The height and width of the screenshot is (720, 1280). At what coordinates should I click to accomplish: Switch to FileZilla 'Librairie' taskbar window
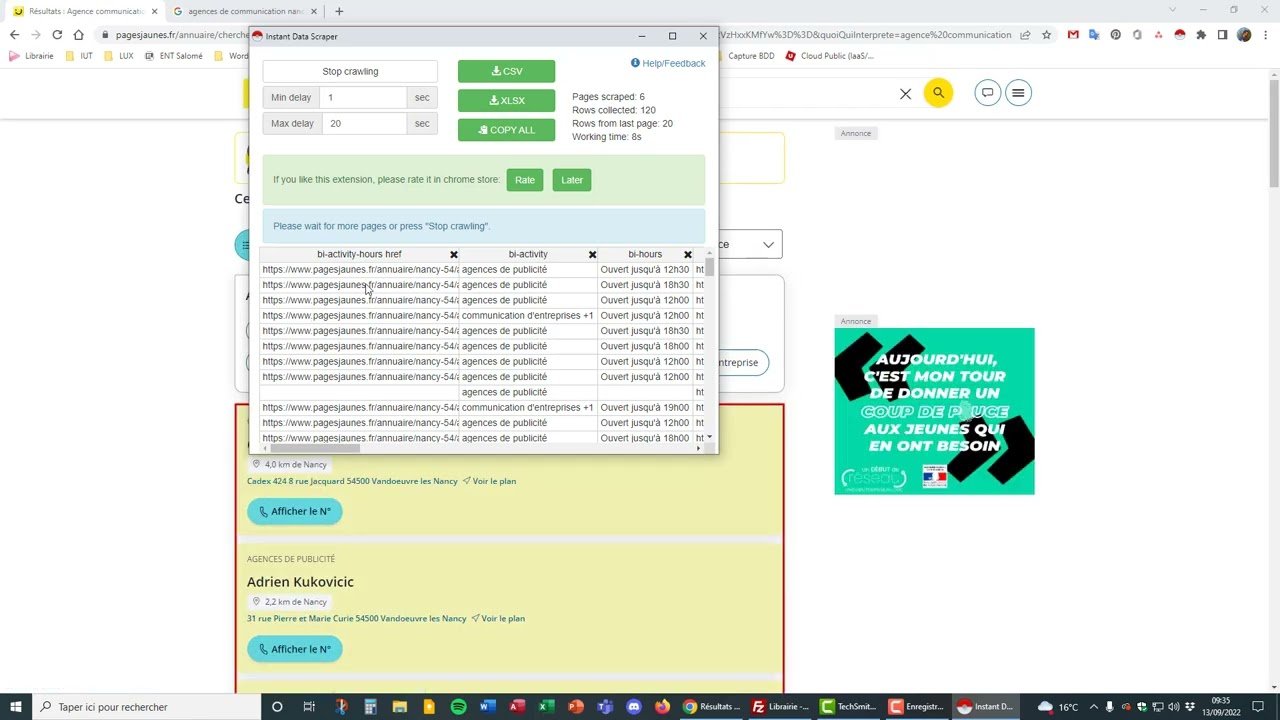(x=780, y=707)
